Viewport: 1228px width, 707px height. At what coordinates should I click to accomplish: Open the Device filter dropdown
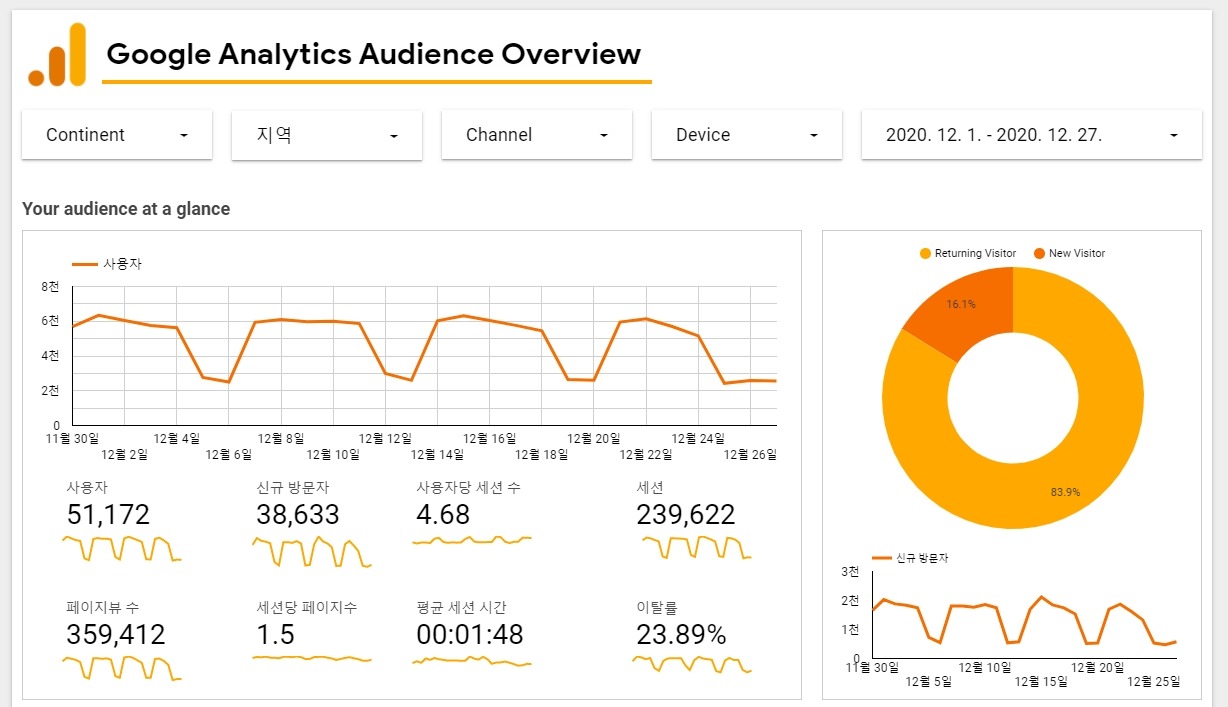coord(747,135)
